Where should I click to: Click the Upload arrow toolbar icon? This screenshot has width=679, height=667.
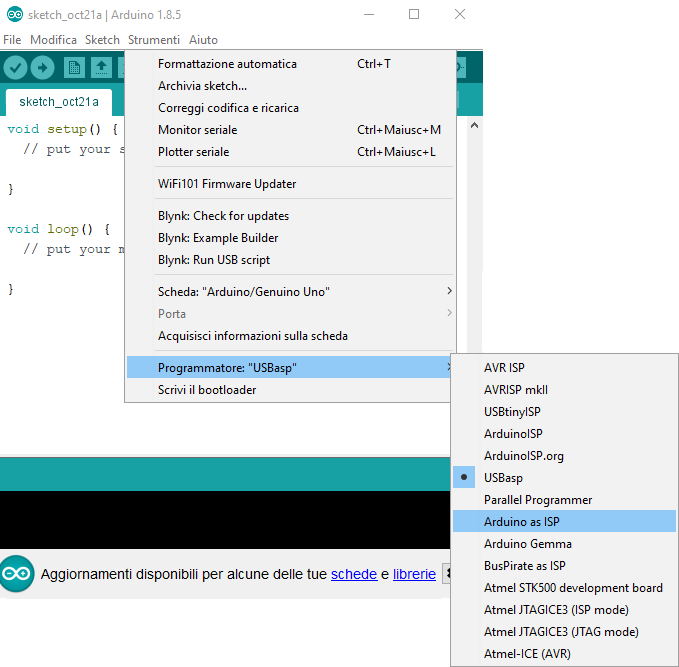tap(42, 68)
